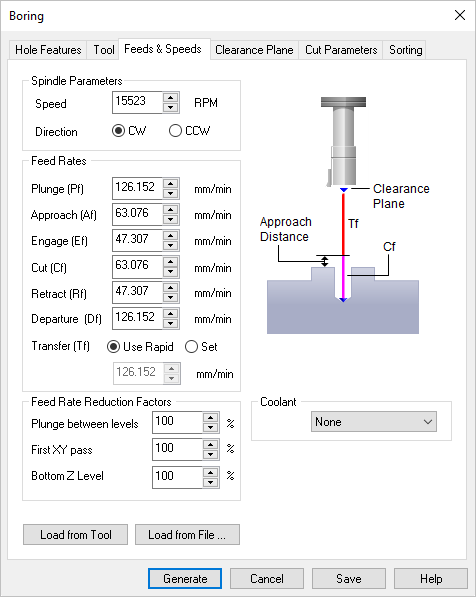The height and width of the screenshot is (597, 476).
Task: Edit the Approach (Af) value field
Action: [137, 214]
